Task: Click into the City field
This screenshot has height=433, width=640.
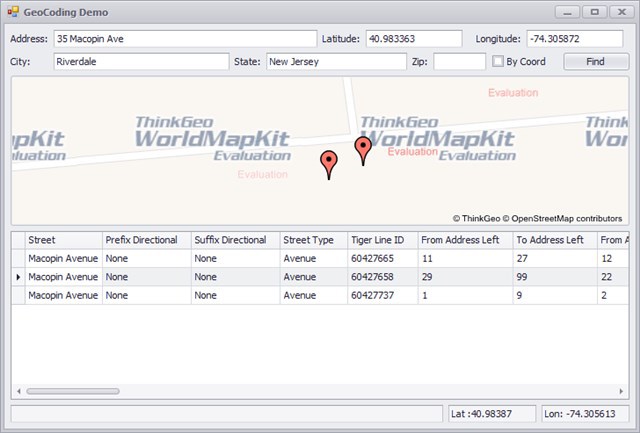Action: coord(141,62)
